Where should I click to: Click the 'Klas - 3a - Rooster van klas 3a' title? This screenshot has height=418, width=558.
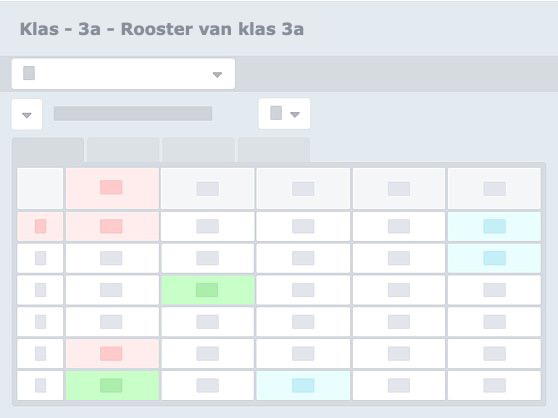[162, 29]
